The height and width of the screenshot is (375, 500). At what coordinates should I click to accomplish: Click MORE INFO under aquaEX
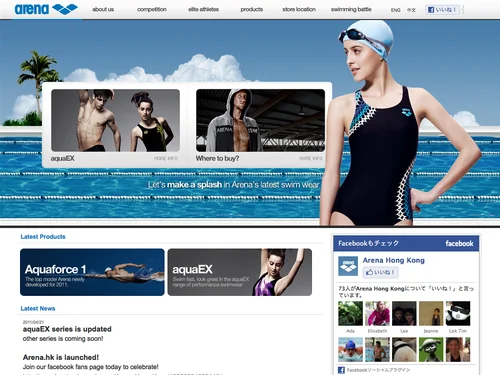(166, 158)
